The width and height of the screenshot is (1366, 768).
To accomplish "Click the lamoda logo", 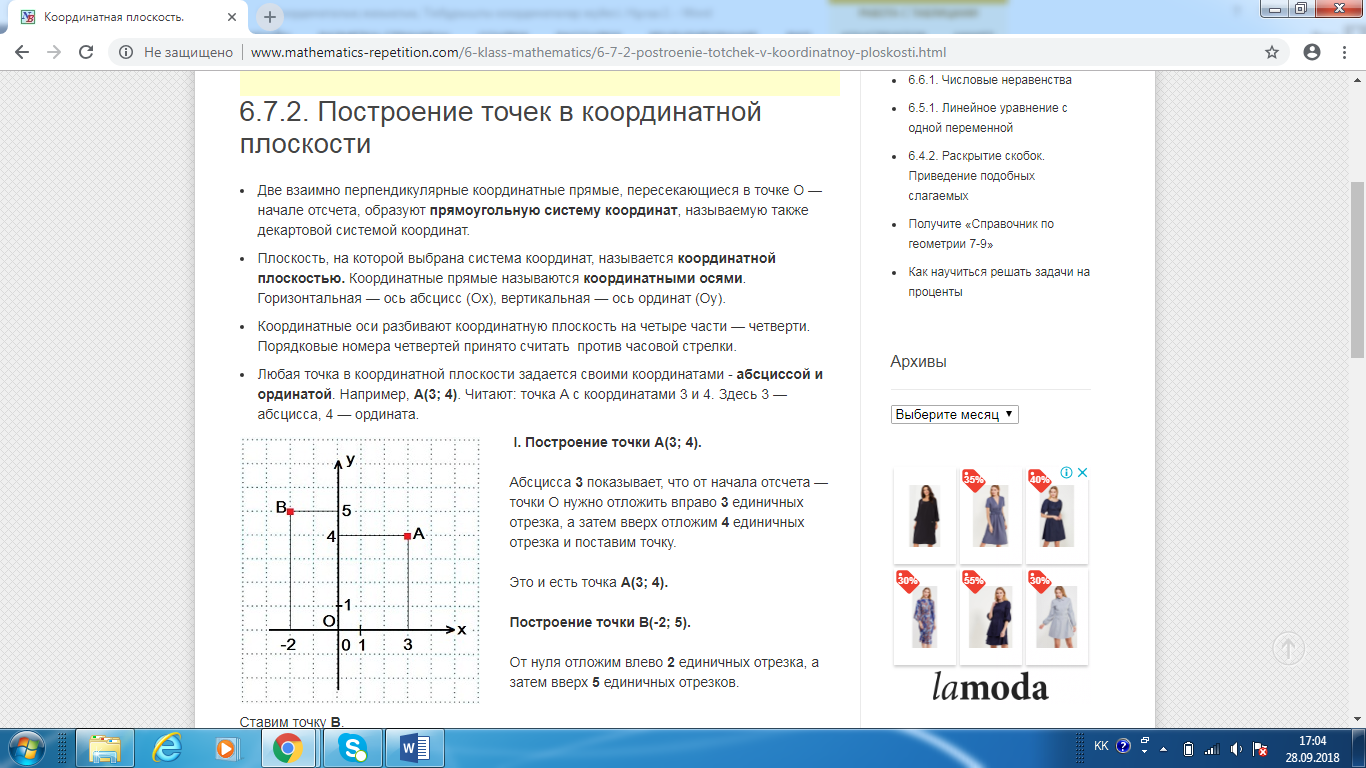I will (990, 687).
